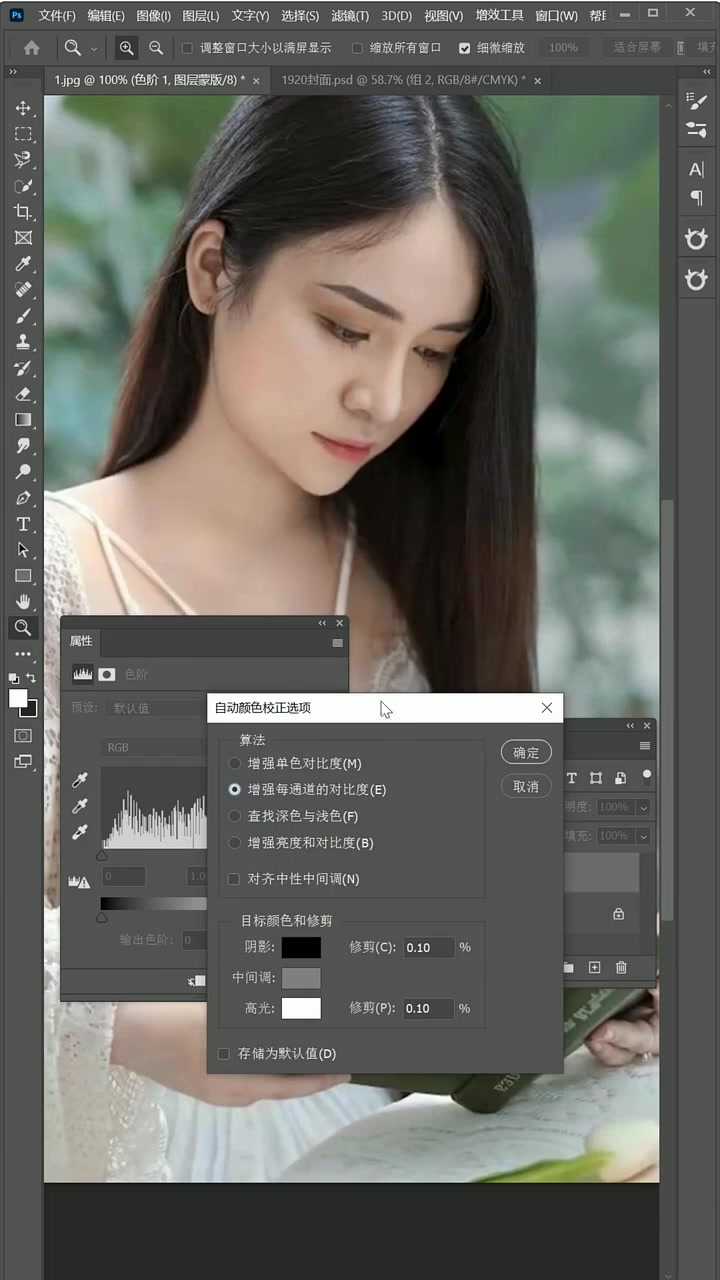Check 存储为默认值(D) checkbox
The width and height of the screenshot is (720, 1280).
click(x=224, y=1054)
